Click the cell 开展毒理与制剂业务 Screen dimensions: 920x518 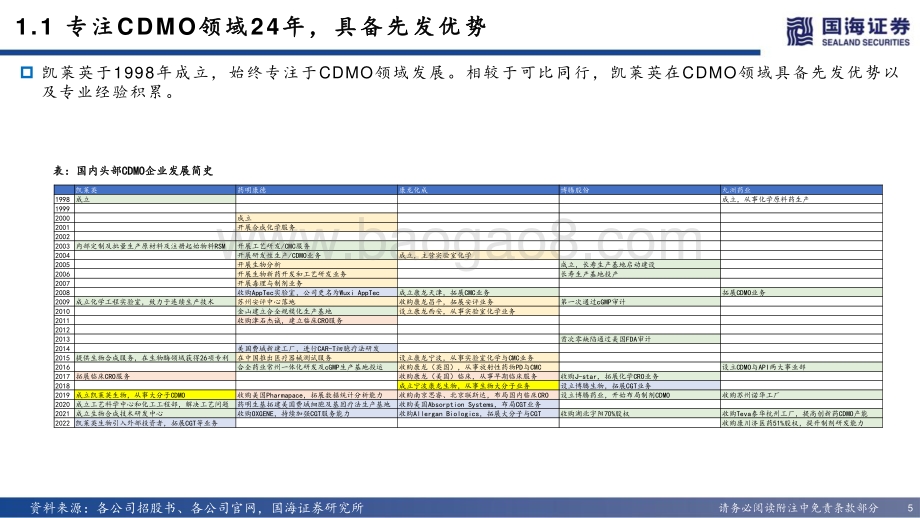[x=316, y=283]
